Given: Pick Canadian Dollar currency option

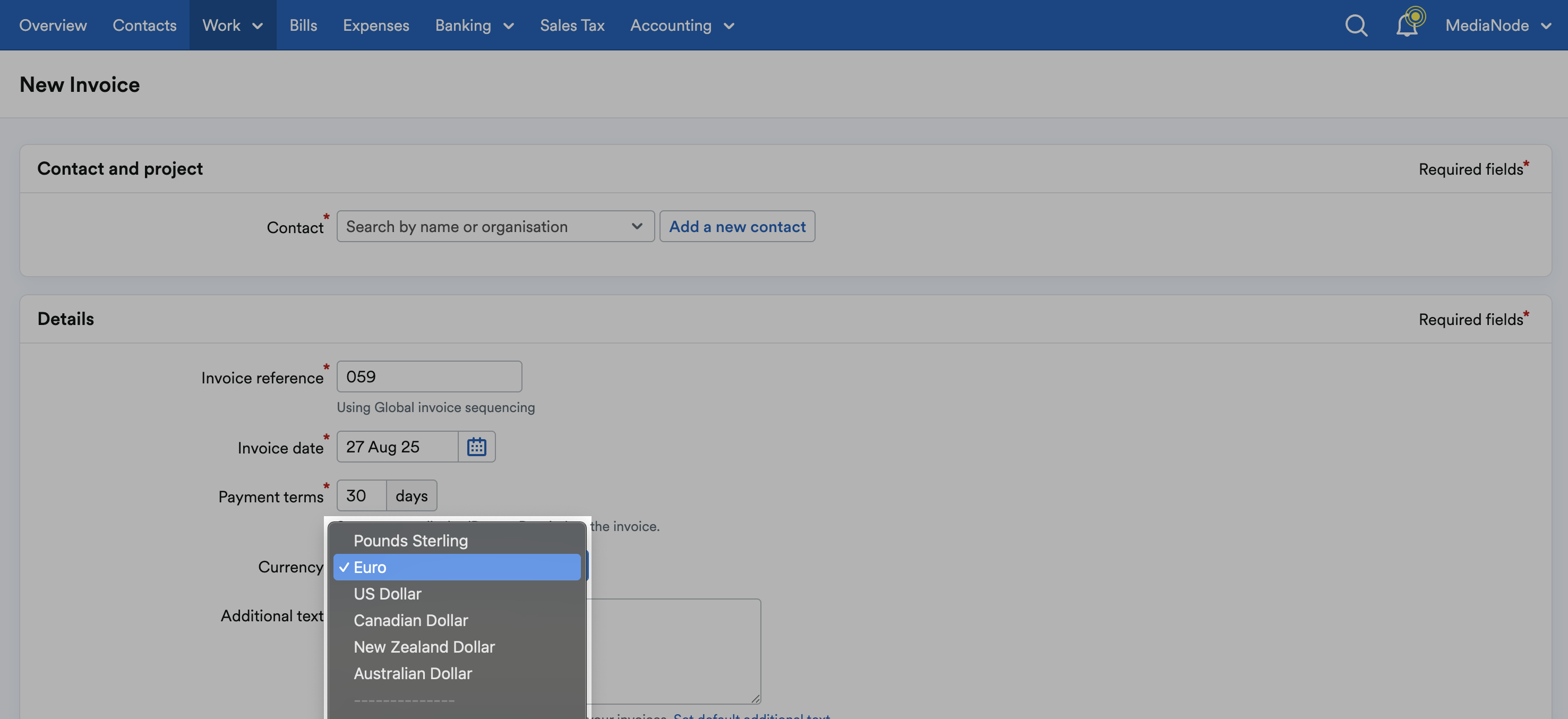Looking at the screenshot, I should coord(457,620).
